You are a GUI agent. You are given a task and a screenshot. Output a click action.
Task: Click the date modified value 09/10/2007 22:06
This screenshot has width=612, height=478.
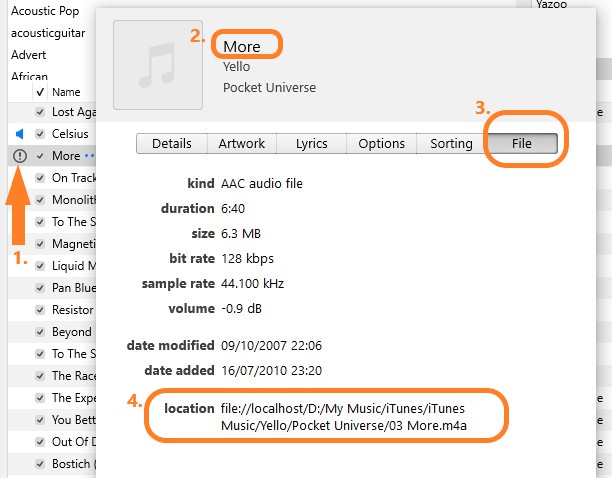271,346
